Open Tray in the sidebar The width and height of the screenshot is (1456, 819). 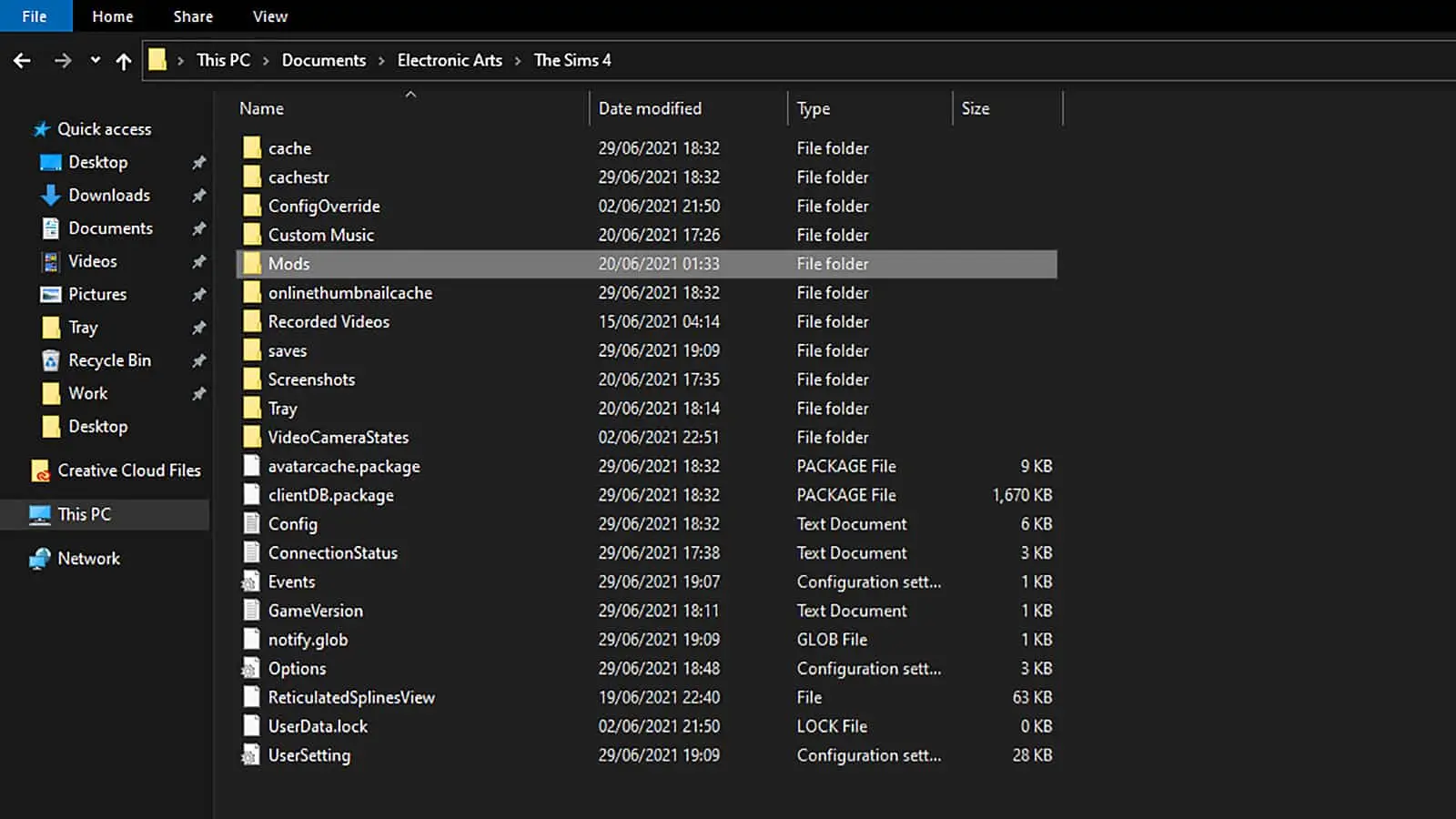tap(83, 328)
